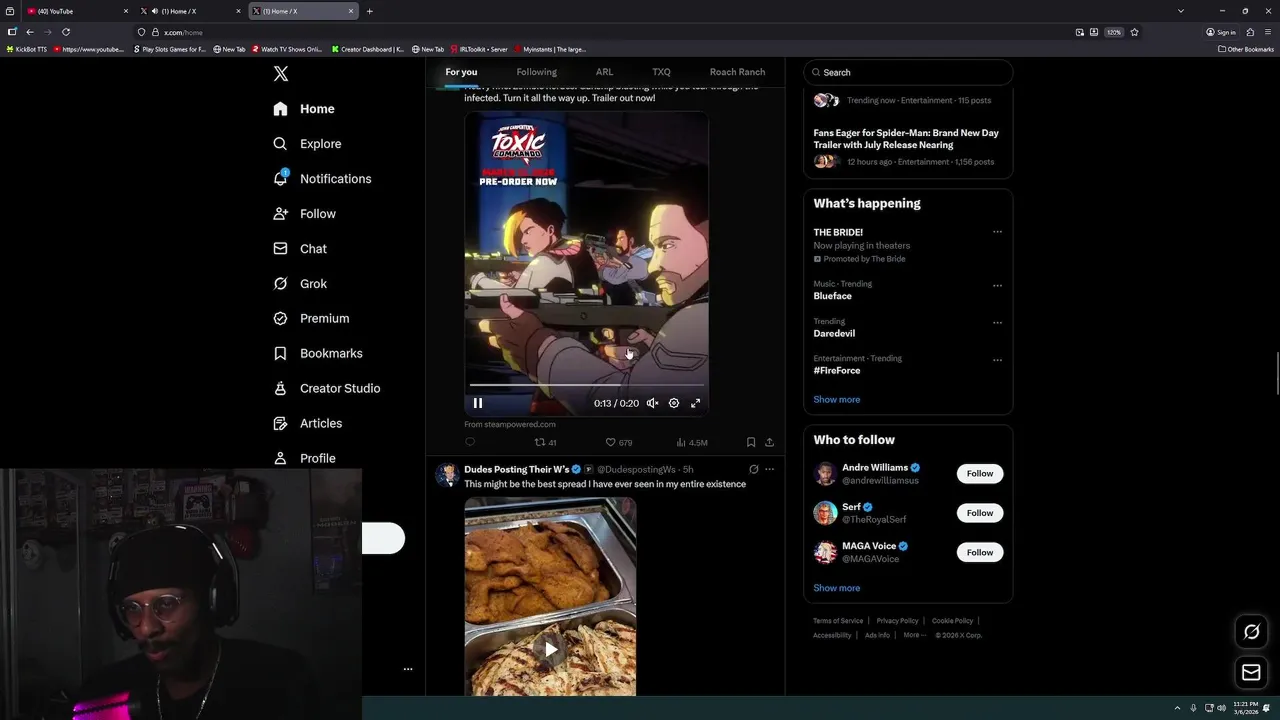Open Terms of Service link

pos(838,621)
